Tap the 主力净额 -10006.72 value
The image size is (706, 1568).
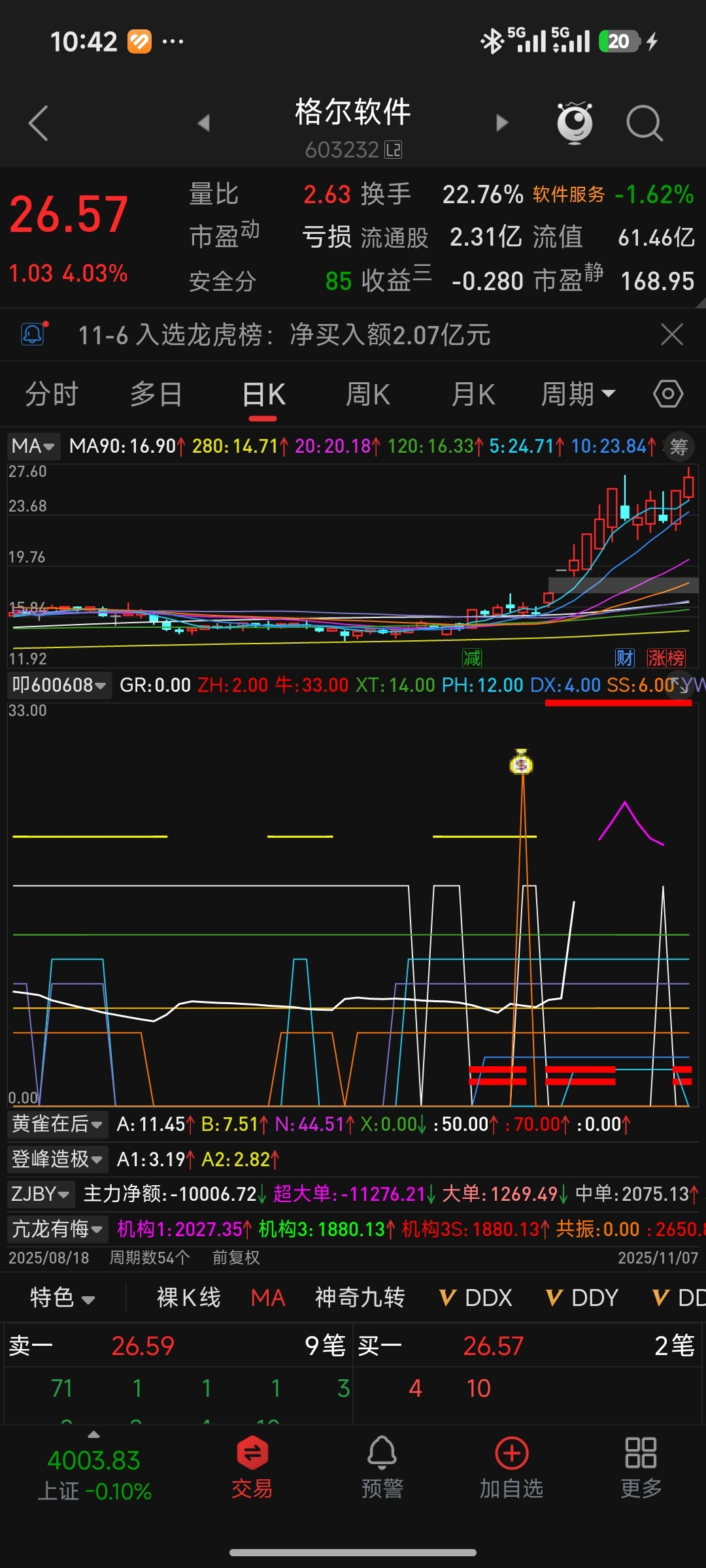coord(175,1194)
